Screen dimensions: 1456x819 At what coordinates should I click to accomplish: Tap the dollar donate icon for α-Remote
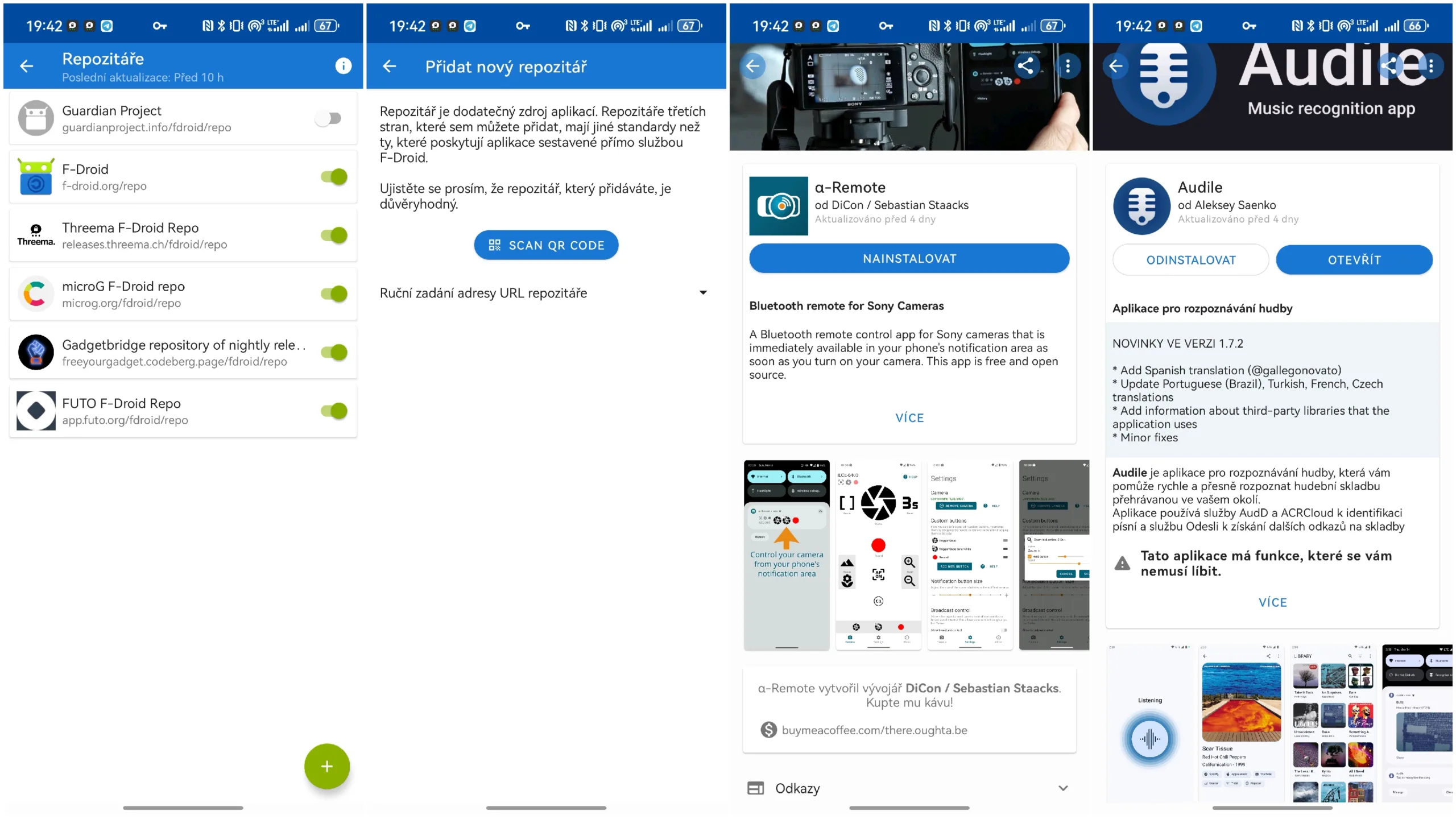(x=768, y=730)
